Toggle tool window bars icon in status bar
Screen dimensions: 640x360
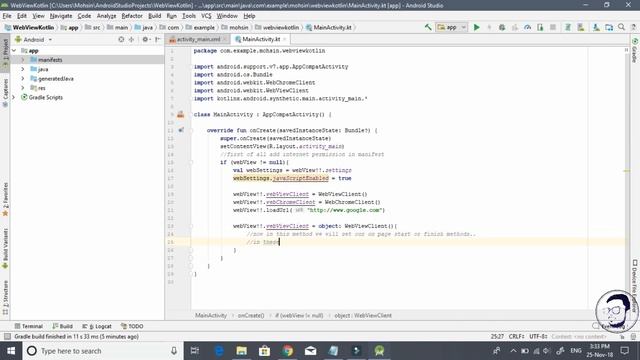coord(7,336)
